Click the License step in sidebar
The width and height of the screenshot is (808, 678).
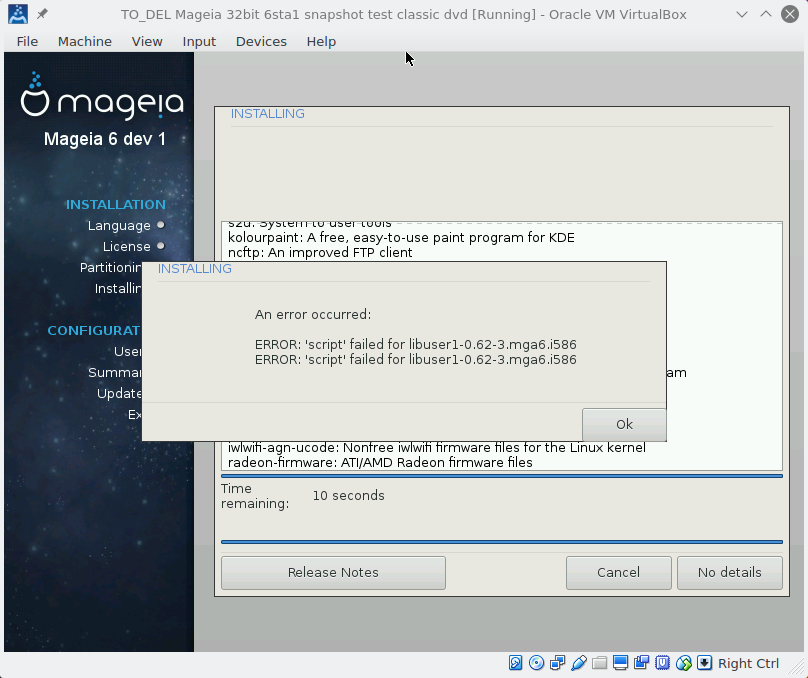coord(126,246)
